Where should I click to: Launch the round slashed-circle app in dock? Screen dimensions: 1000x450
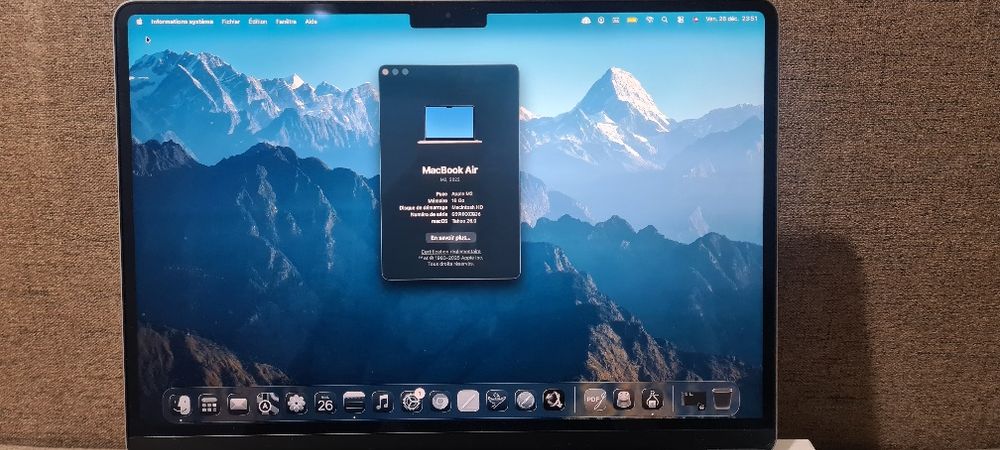526,400
